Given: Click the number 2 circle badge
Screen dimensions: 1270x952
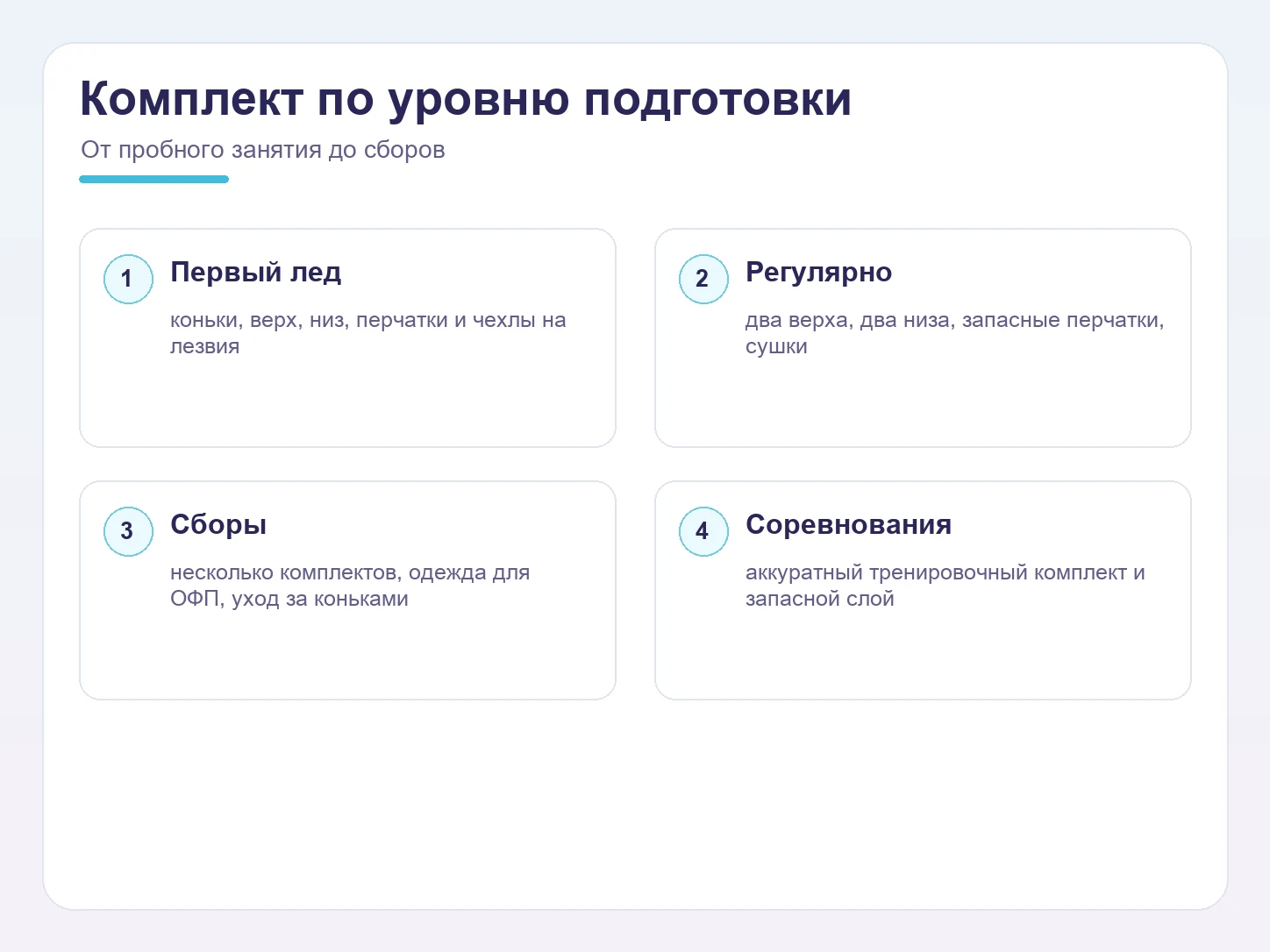Looking at the screenshot, I should tap(703, 279).
